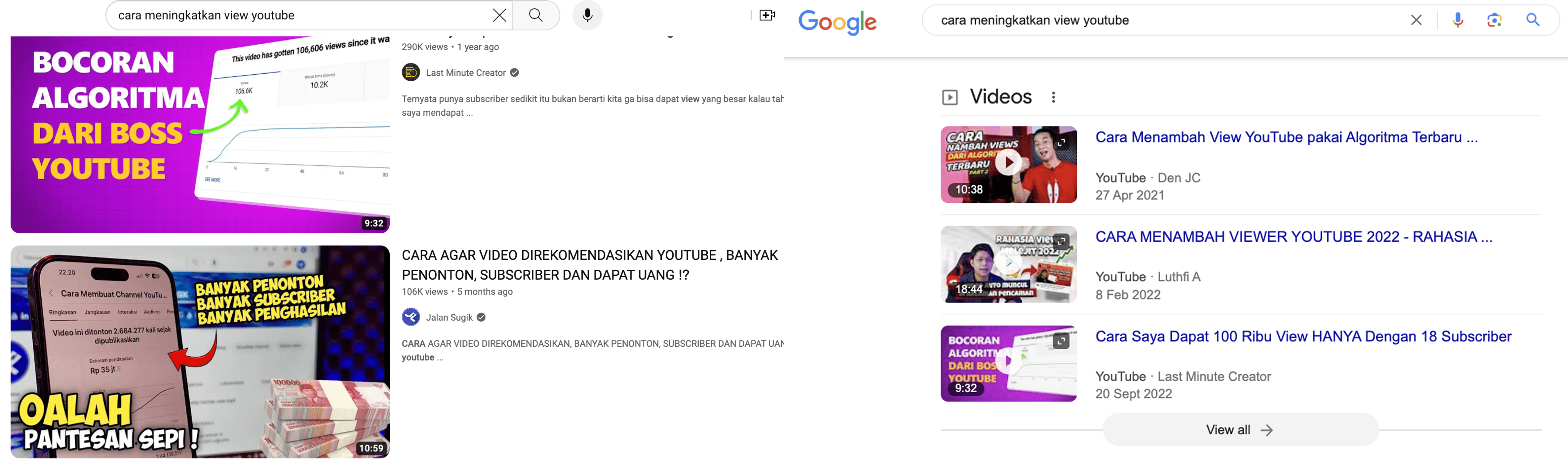
Task: Start YouTube voice search with microphone
Action: pos(587,15)
